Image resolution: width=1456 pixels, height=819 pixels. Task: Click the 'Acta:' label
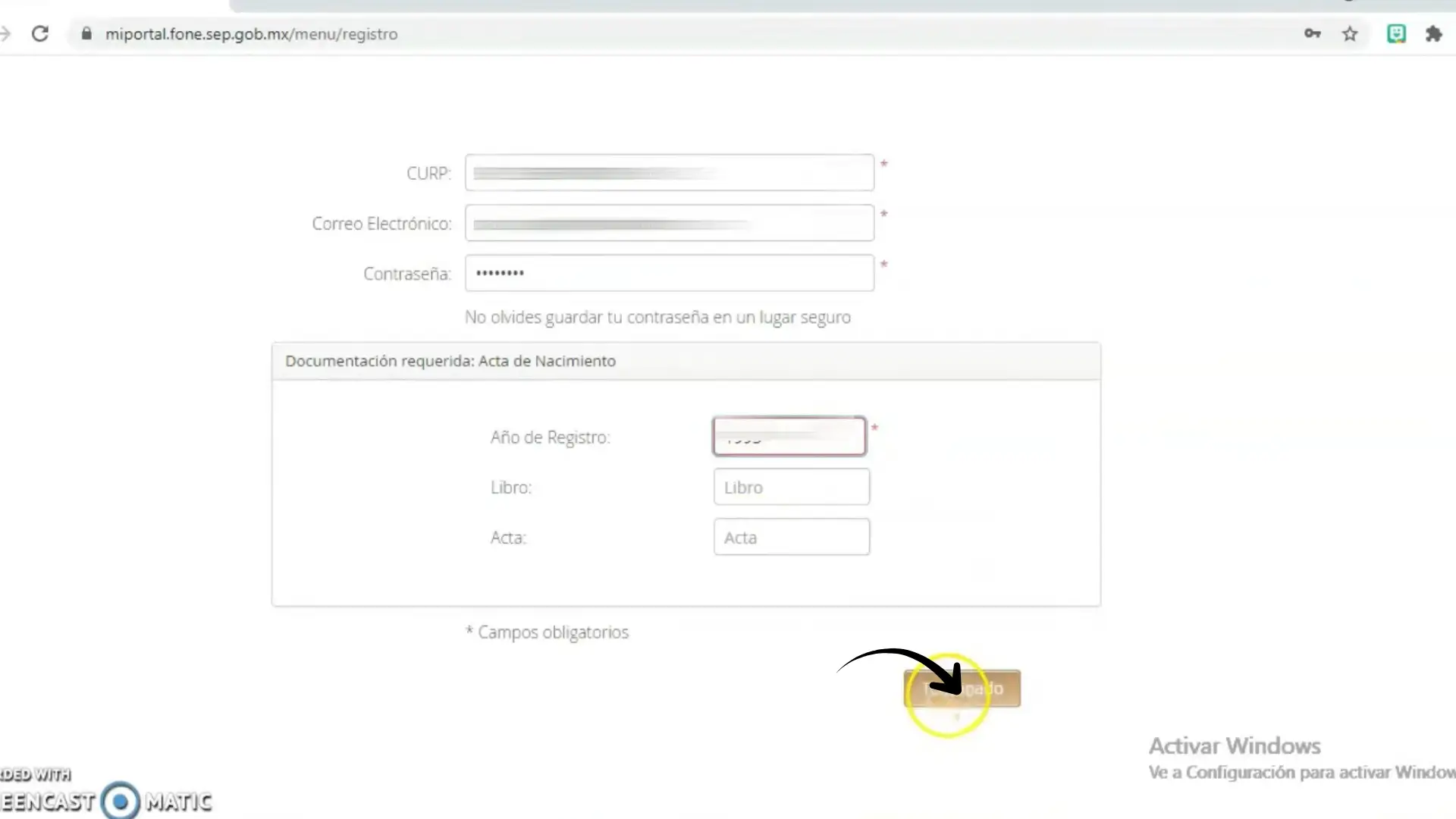click(508, 538)
